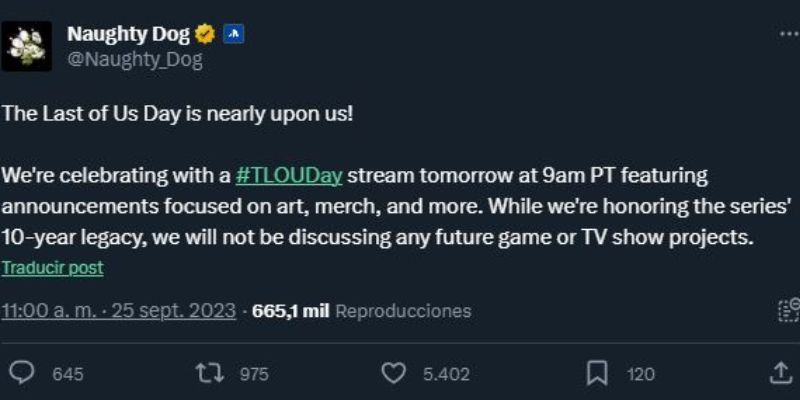Click the reply speech bubble icon

20,373
